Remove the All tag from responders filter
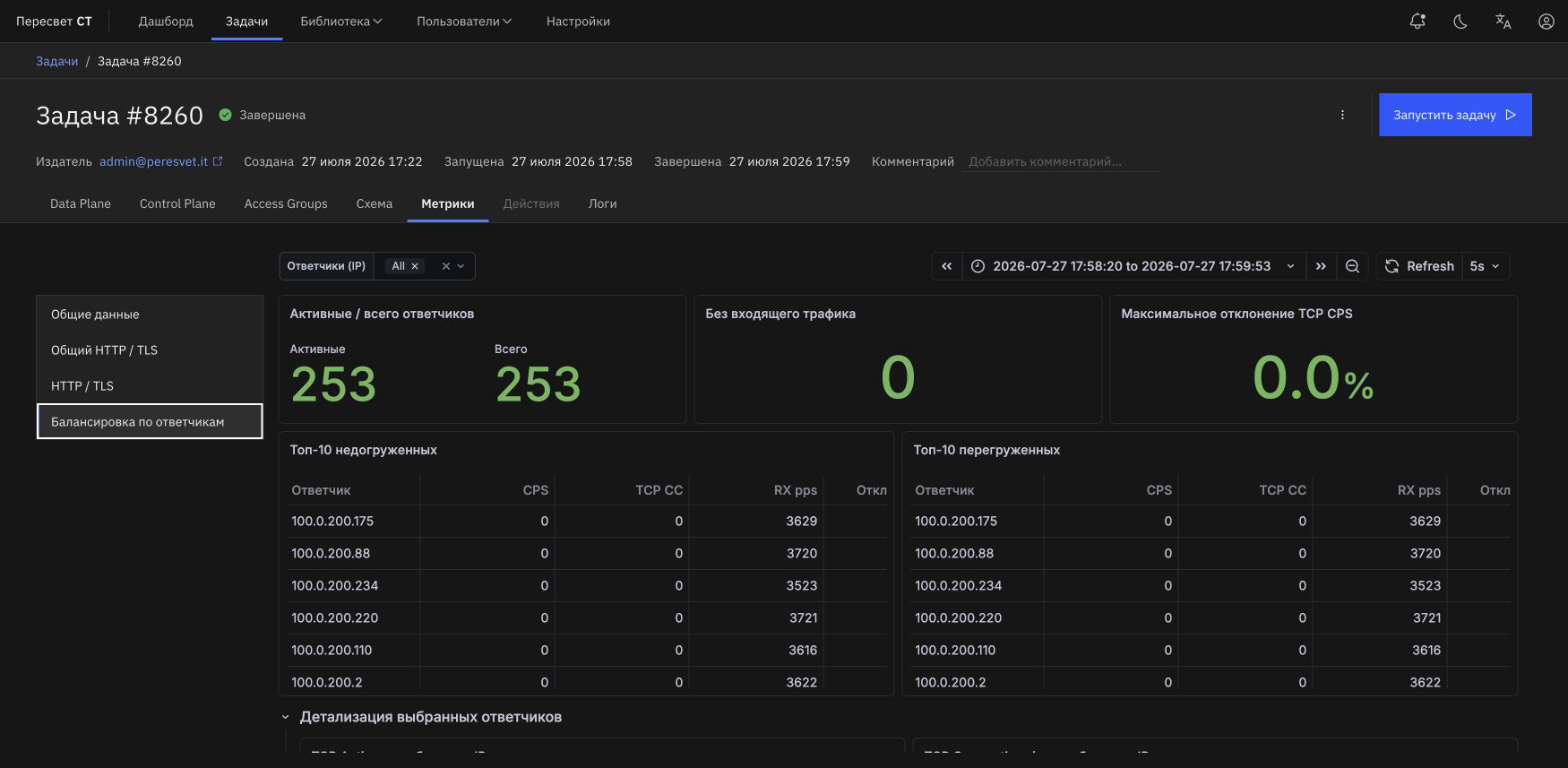Viewport: 1568px width, 768px height. pyautogui.click(x=415, y=266)
